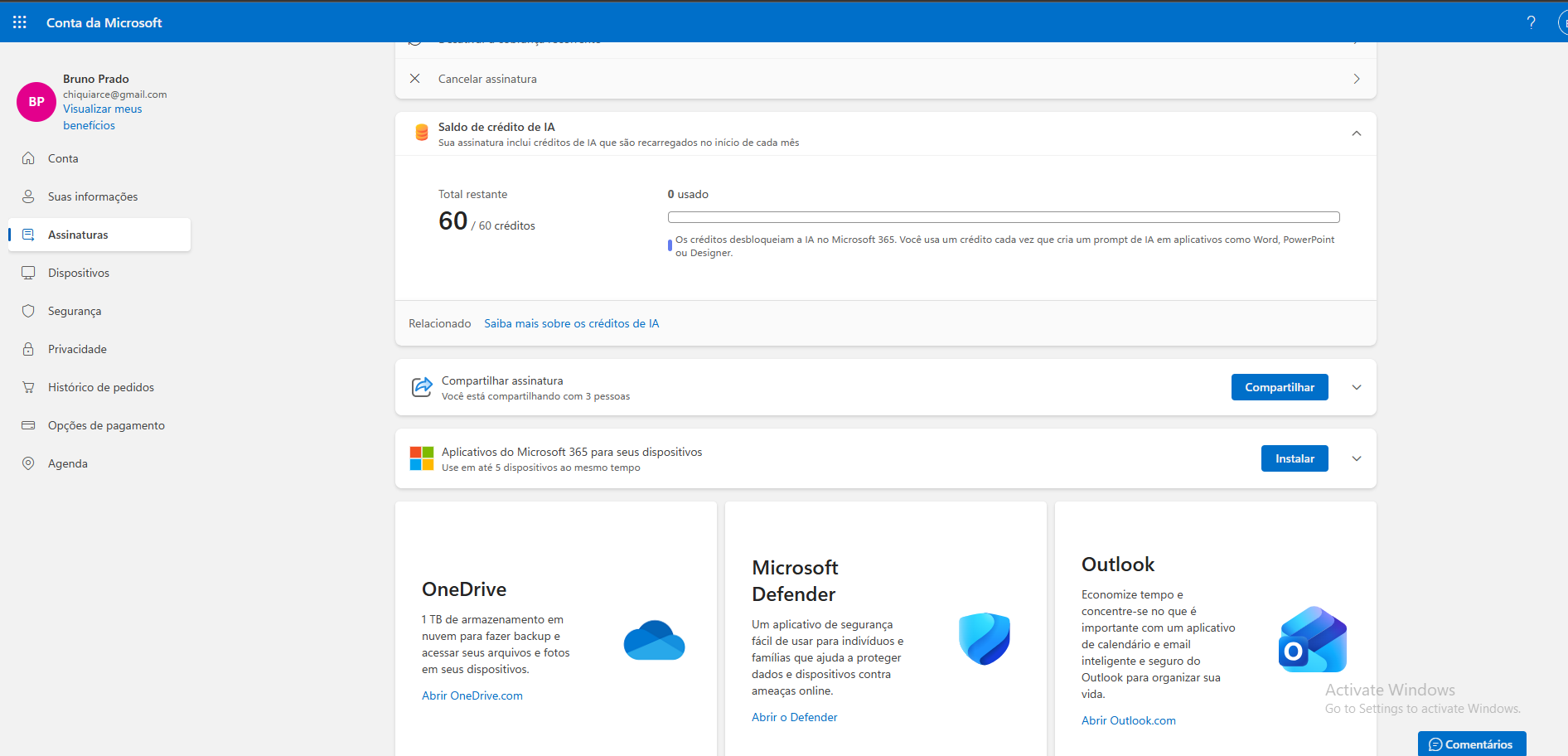The height and width of the screenshot is (756, 1568).
Task: Collapse the Saldo de crédito de IA section
Action: 1357,133
